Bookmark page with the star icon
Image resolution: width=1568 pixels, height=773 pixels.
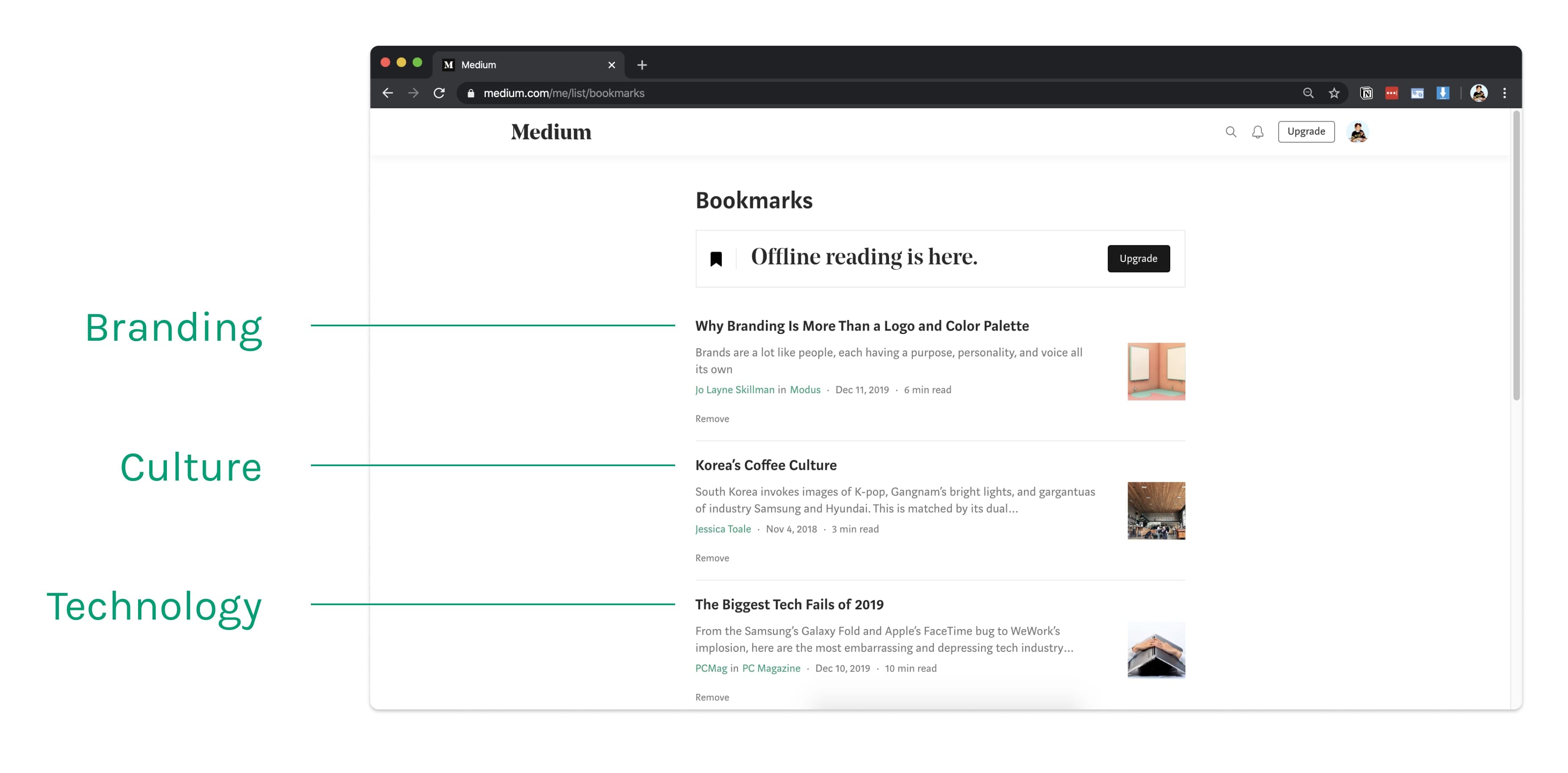pos(1334,93)
